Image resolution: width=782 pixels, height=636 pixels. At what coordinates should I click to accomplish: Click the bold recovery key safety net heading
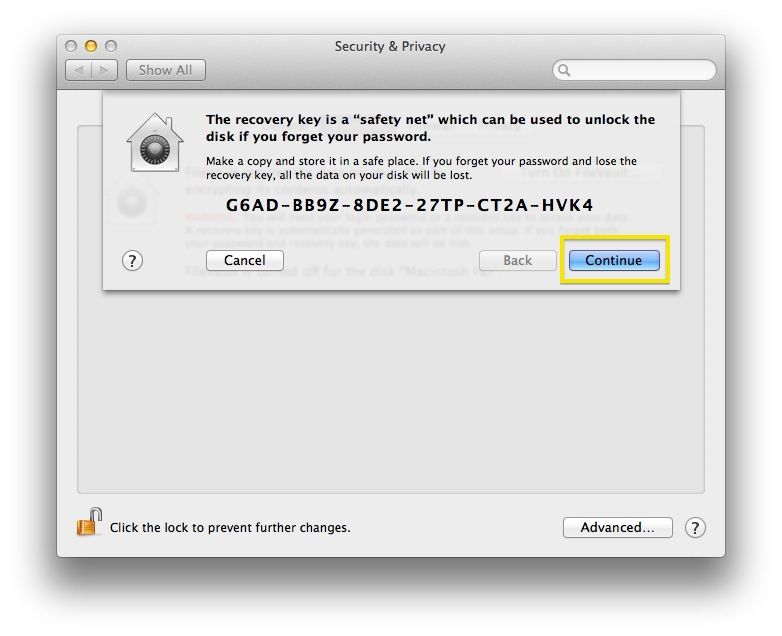[x=430, y=128]
